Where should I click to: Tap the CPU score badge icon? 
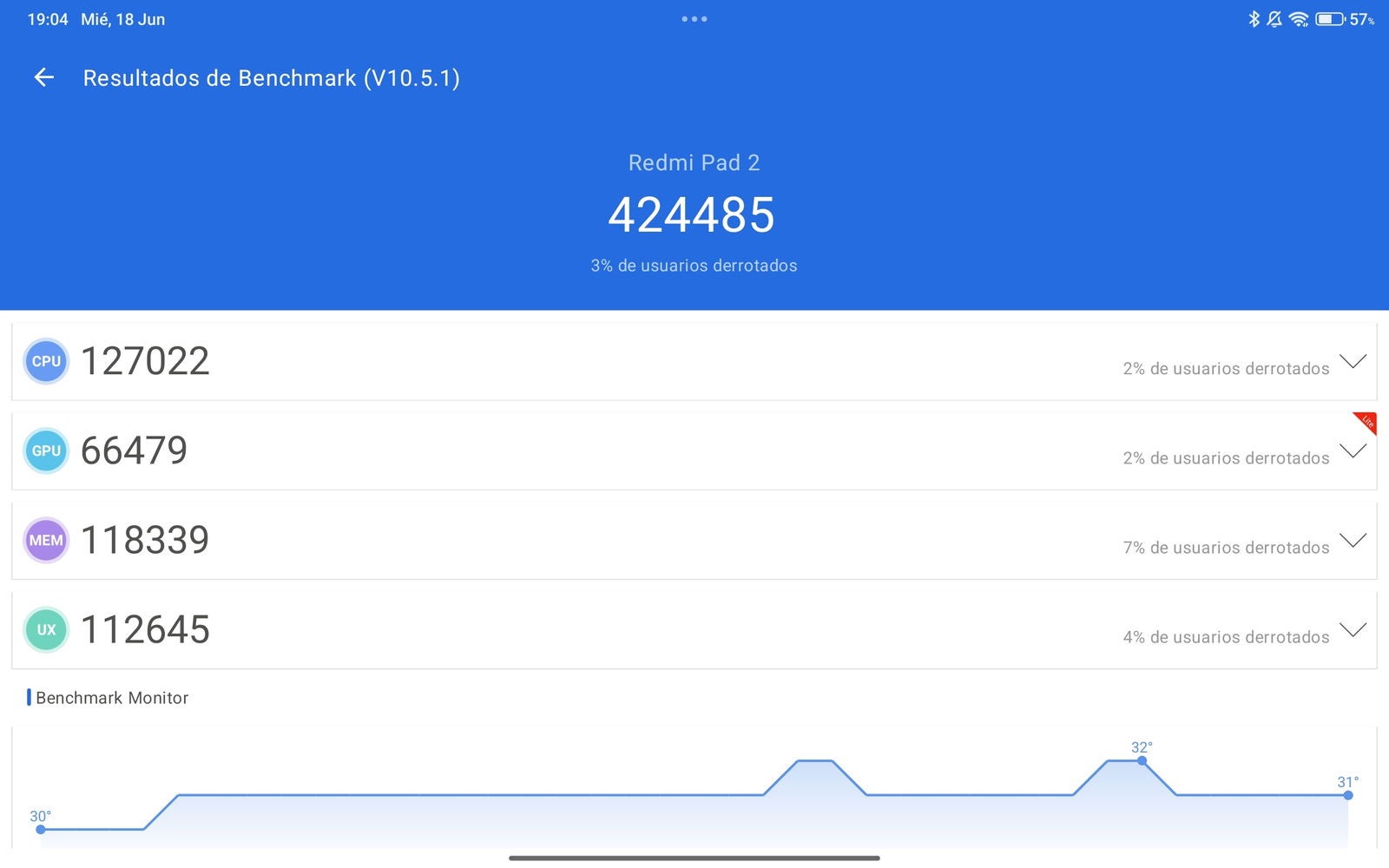click(46, 361)
